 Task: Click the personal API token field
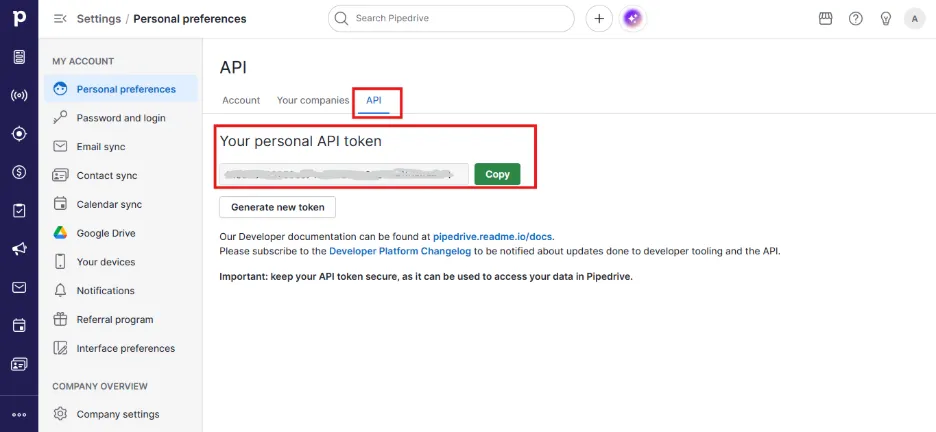click(x=343, y=174)
